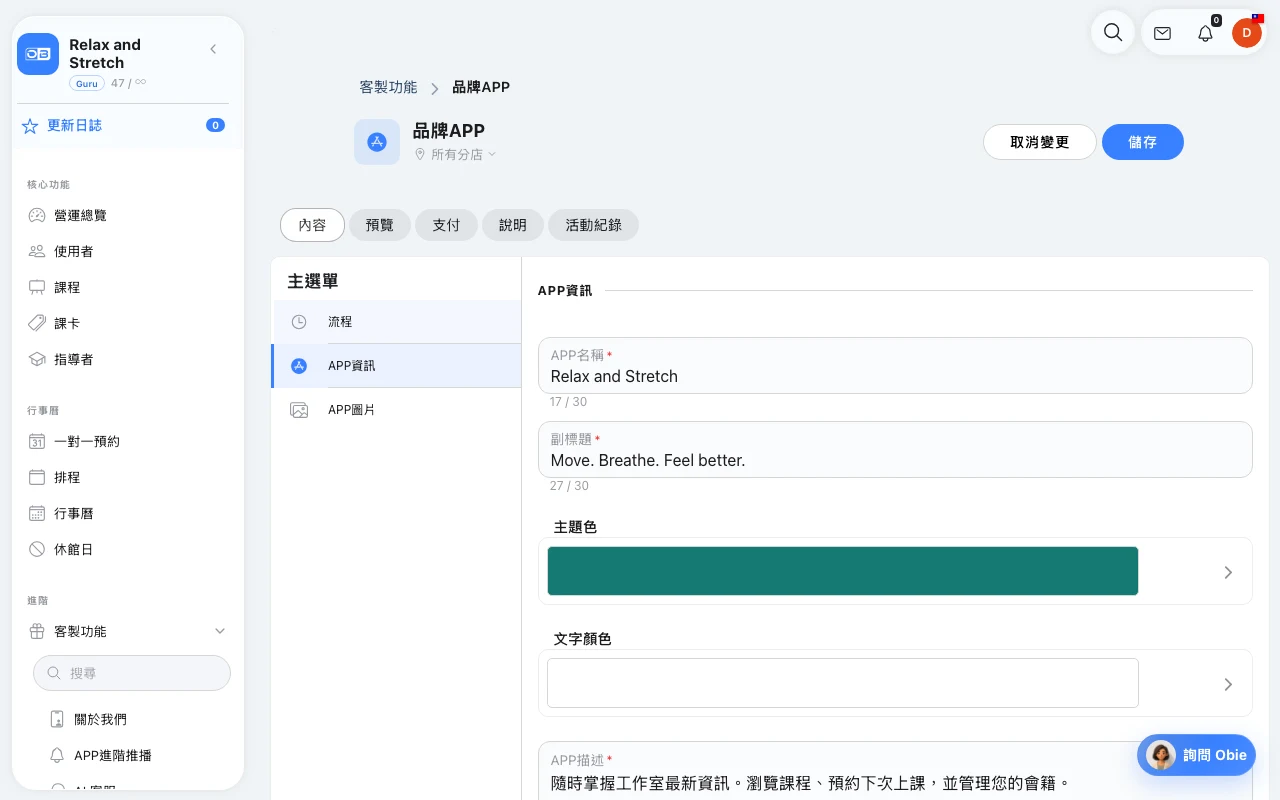Click the 取消變更 button
This screenshot has width=1280, height=800.
click(x=1040, y=142)
